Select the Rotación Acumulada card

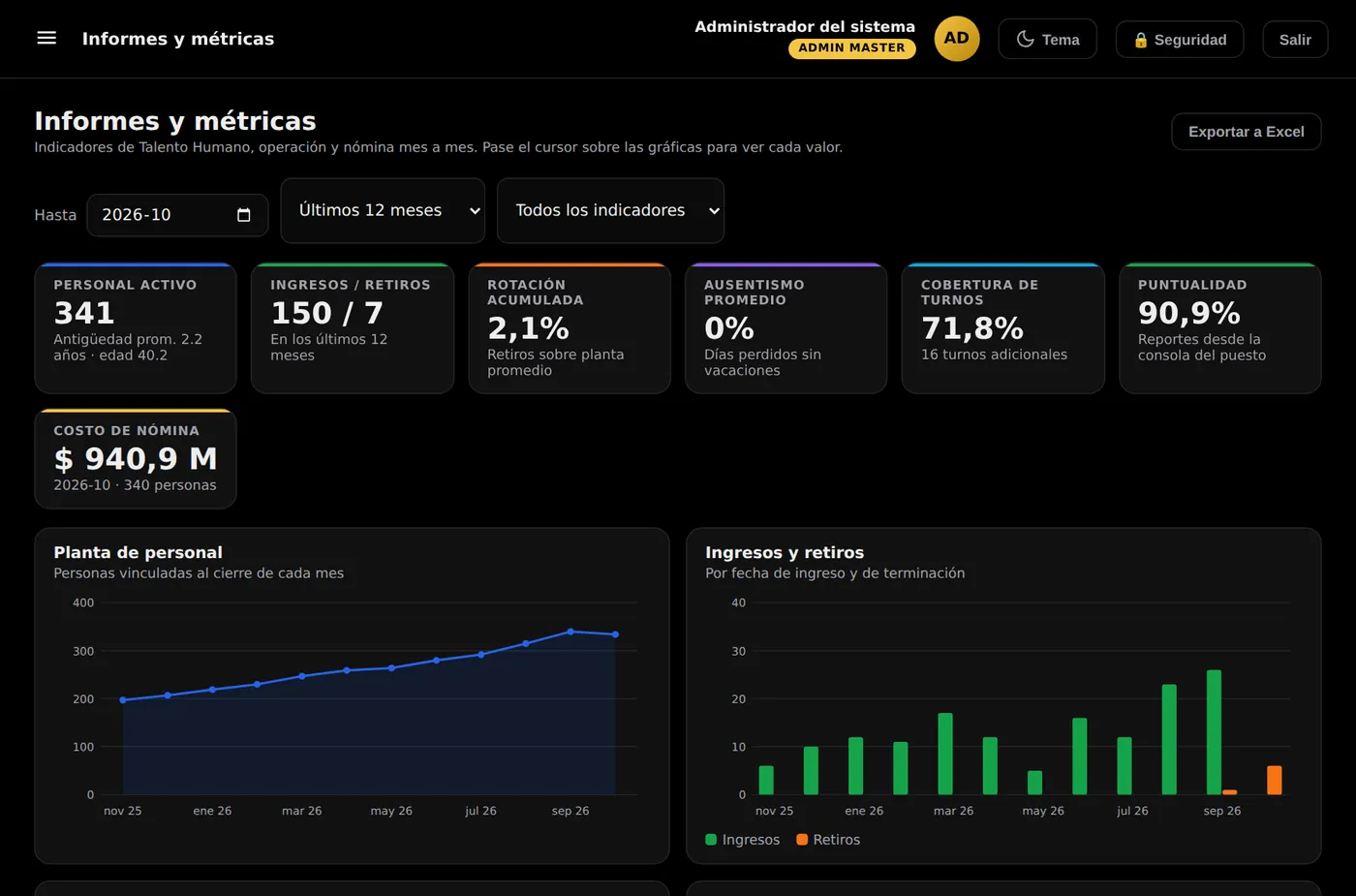(x=570, y=328)
